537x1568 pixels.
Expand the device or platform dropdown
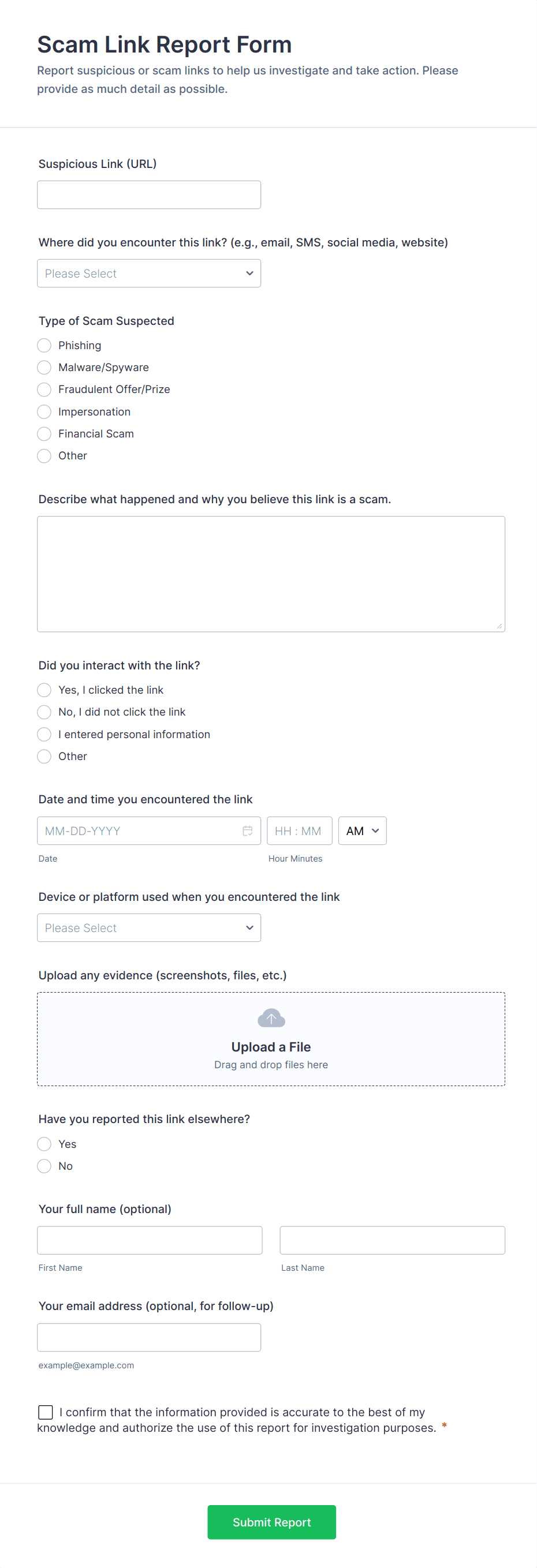click(x=148, y=928)
